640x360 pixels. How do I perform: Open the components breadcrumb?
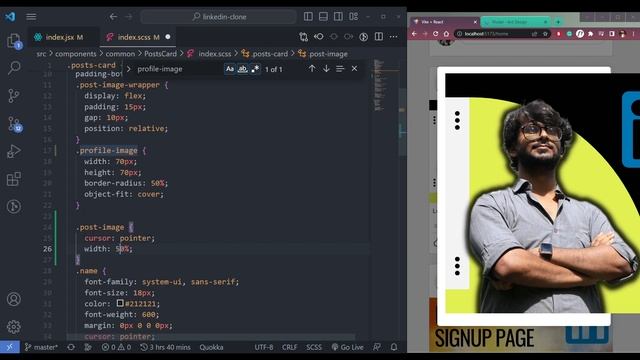coord(76,53)
